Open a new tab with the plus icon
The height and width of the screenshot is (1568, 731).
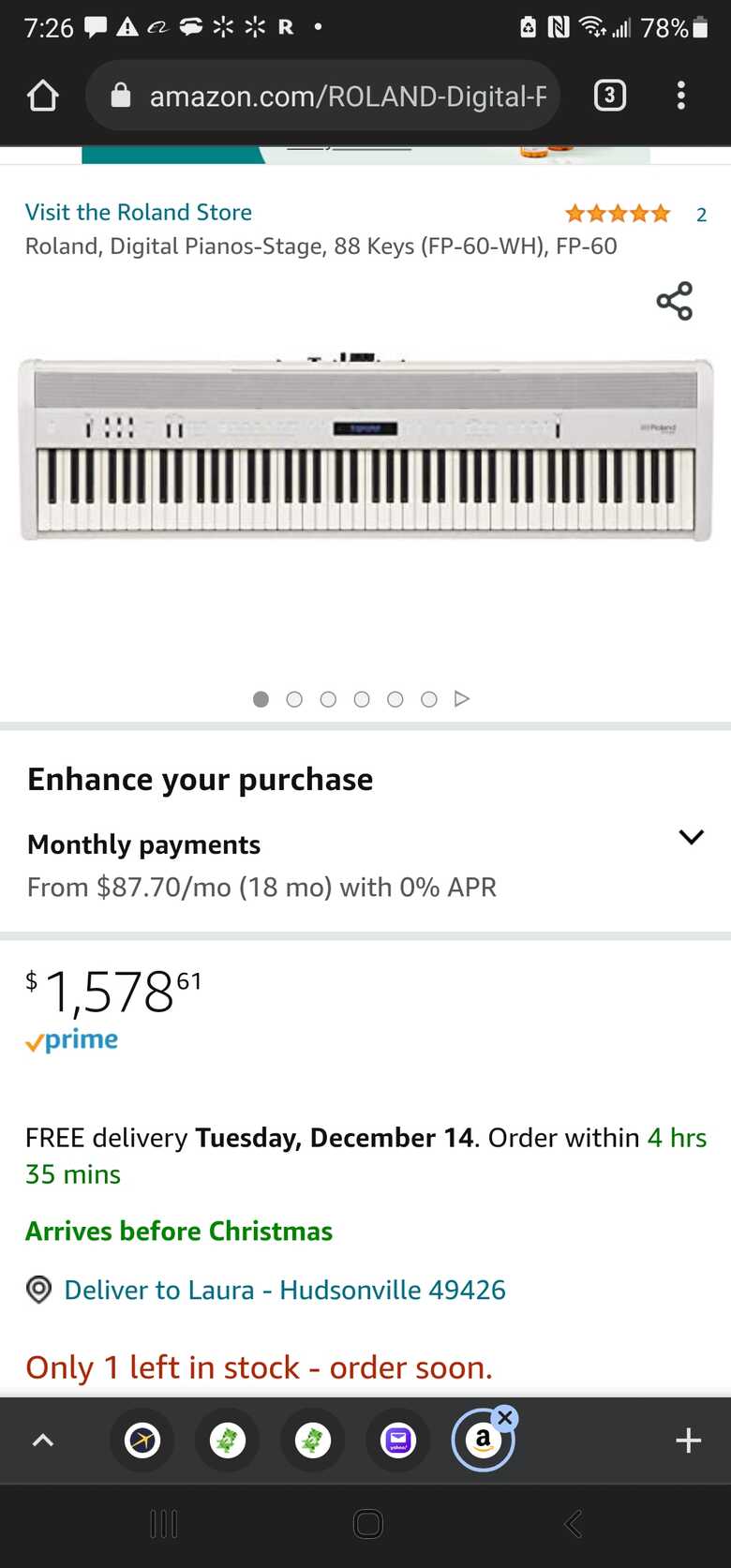coord(688,1441)
